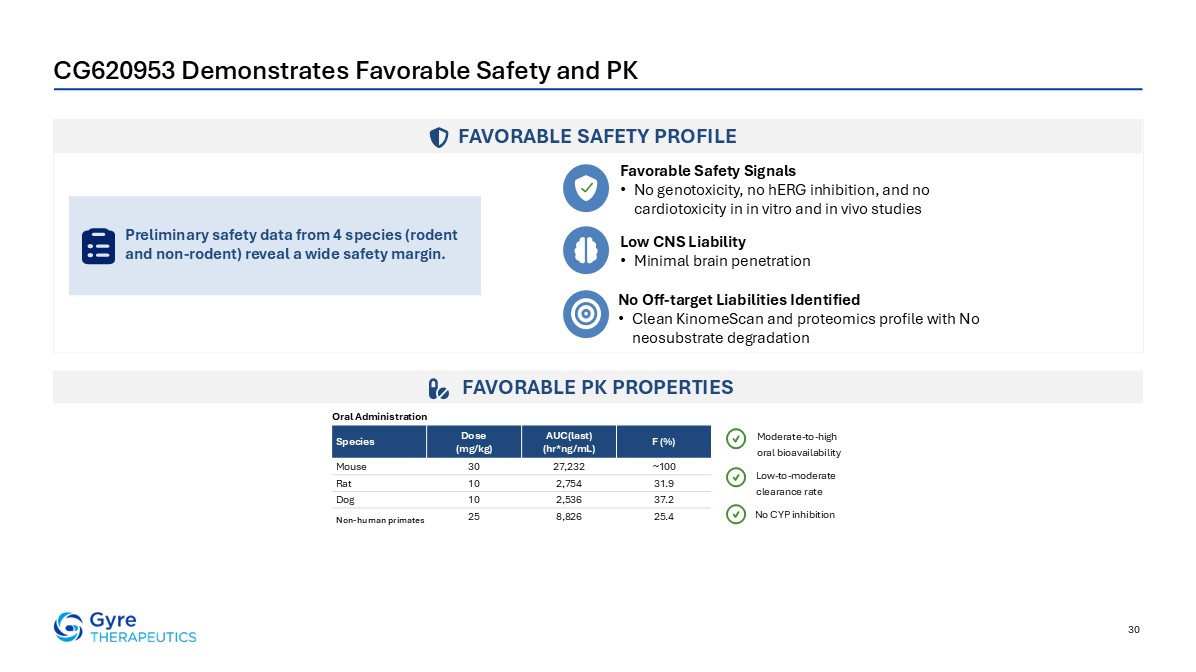Click the primate dose value 25
The height and width of the screenshot is (672, 1196).
click(x=474, y=516)
